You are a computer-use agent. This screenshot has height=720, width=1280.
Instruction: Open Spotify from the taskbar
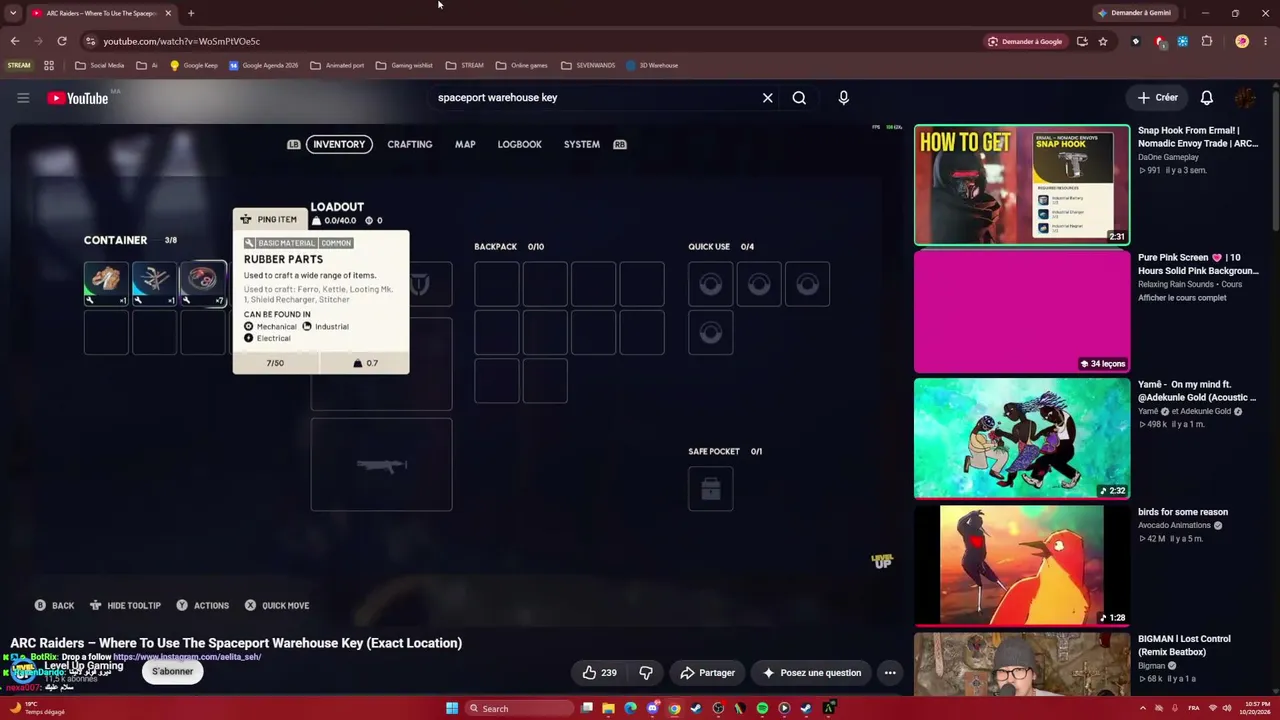762,708
